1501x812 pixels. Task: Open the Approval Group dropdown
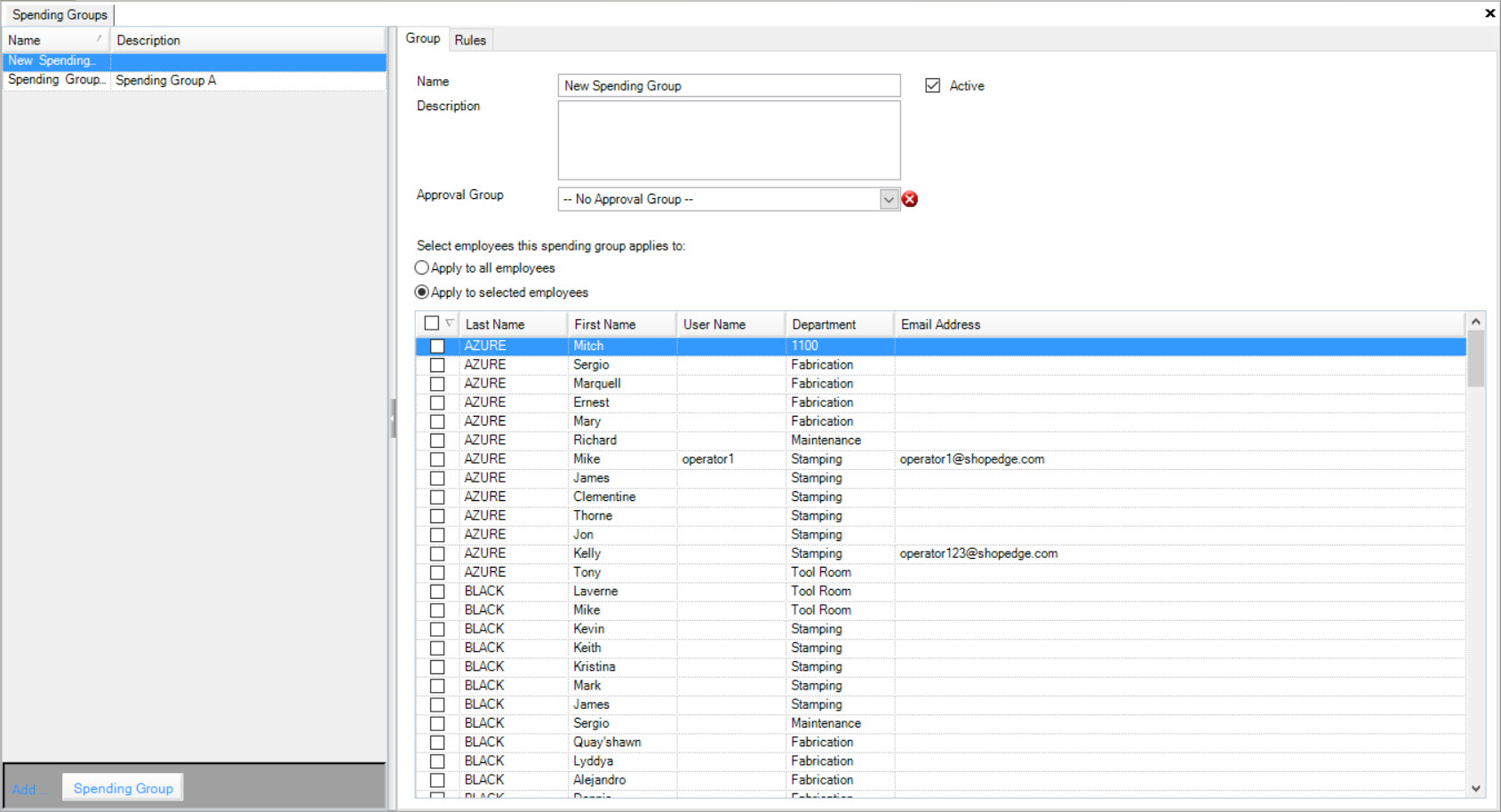tap(889, 199)
